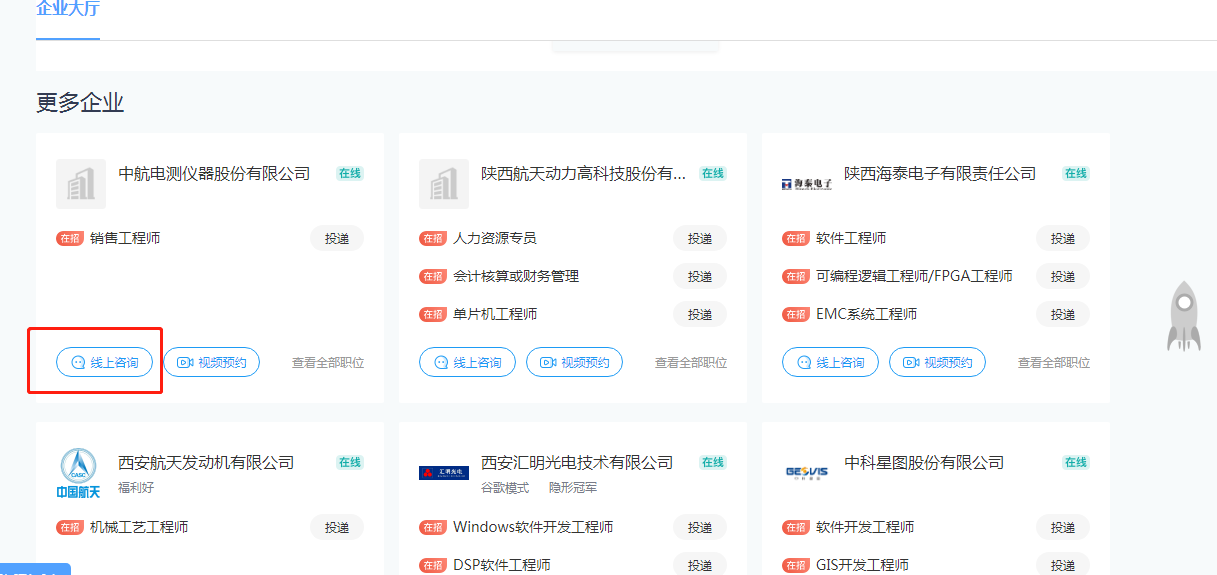Viewport: 1217px width, 575px height.
Task: Open 视频预约 for 中航电测仪器
Action: 212,362
